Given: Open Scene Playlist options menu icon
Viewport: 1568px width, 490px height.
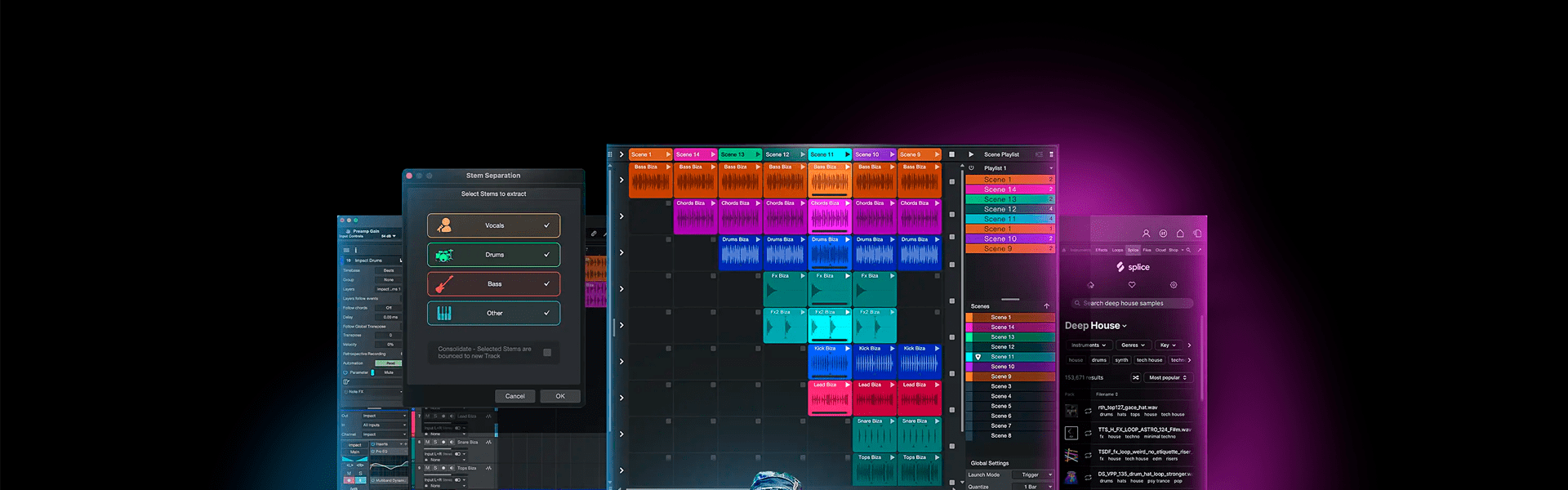Looking at the screenshot, I should [x=1051, y=154].
